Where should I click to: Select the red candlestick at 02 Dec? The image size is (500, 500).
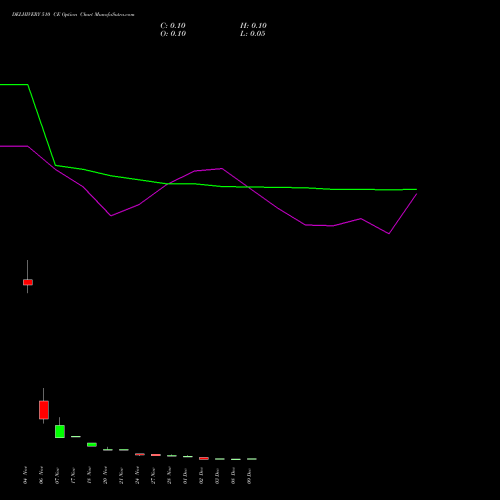[x=204, y=458]
